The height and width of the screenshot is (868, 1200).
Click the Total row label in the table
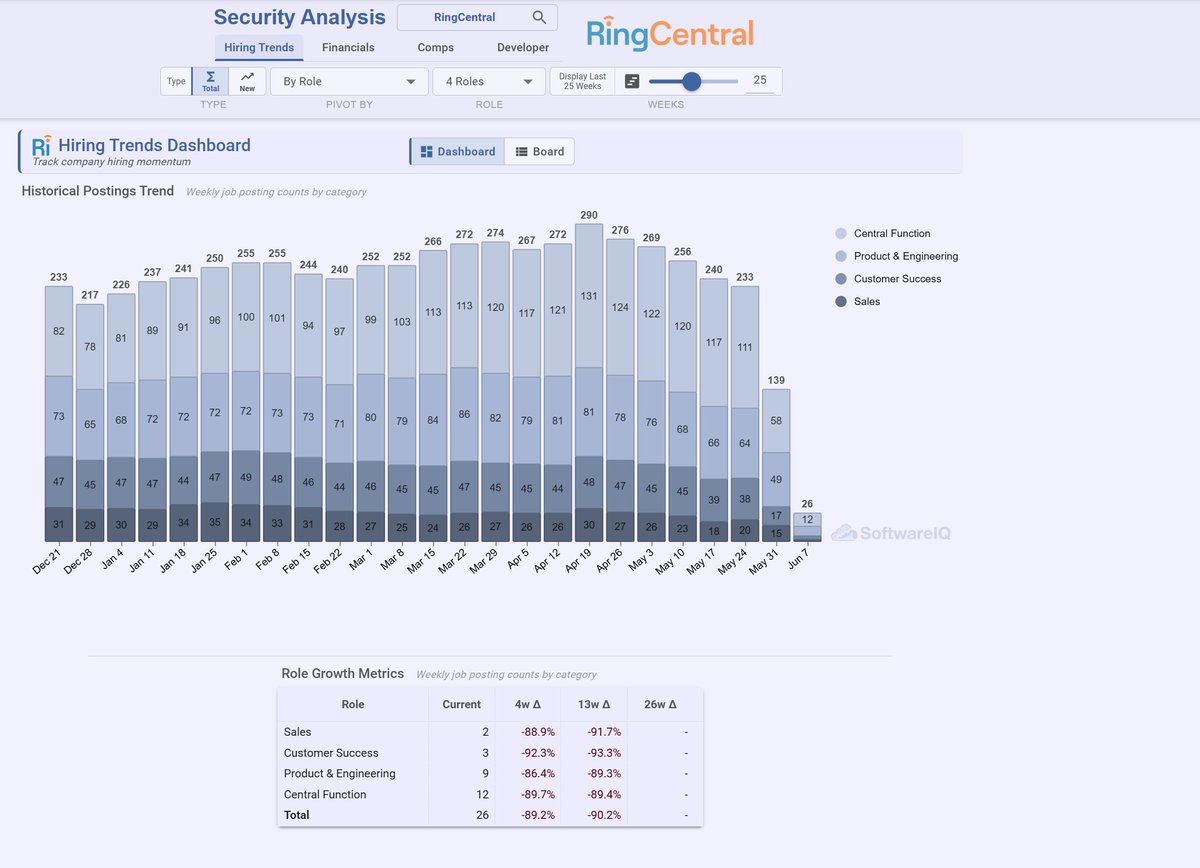point(296,815)
